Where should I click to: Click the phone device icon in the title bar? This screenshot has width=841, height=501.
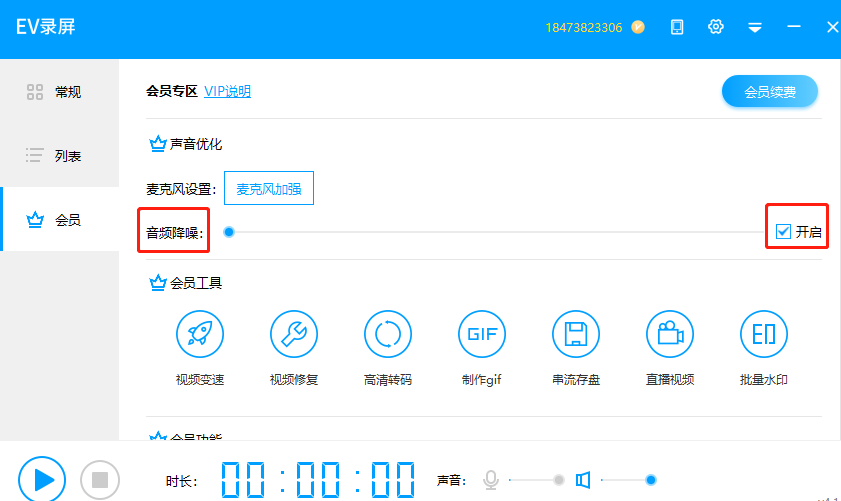coord(677,27)
